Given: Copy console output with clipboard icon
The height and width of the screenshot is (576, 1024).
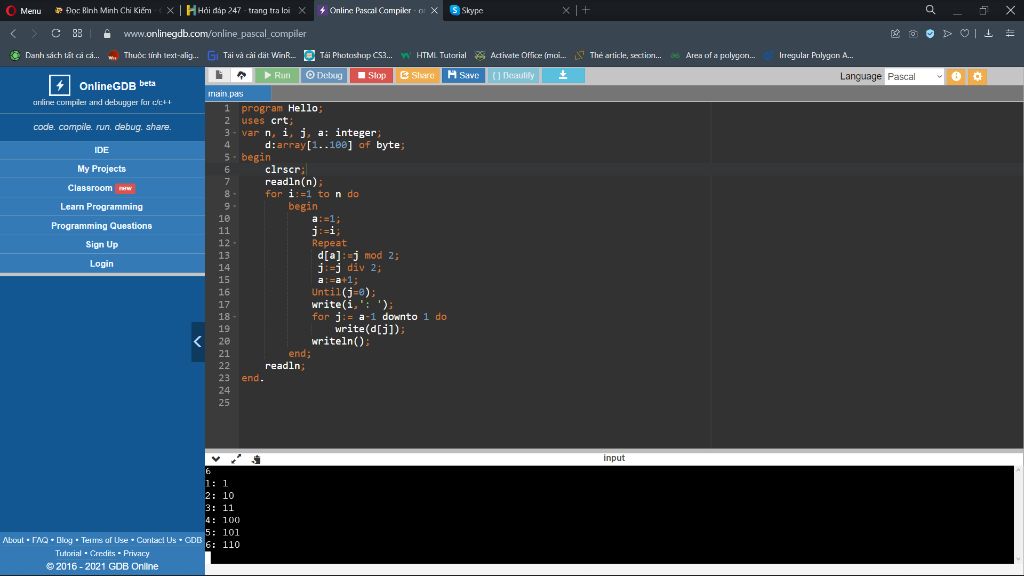Looking at the screenshot, I should [x=256, y=458].
